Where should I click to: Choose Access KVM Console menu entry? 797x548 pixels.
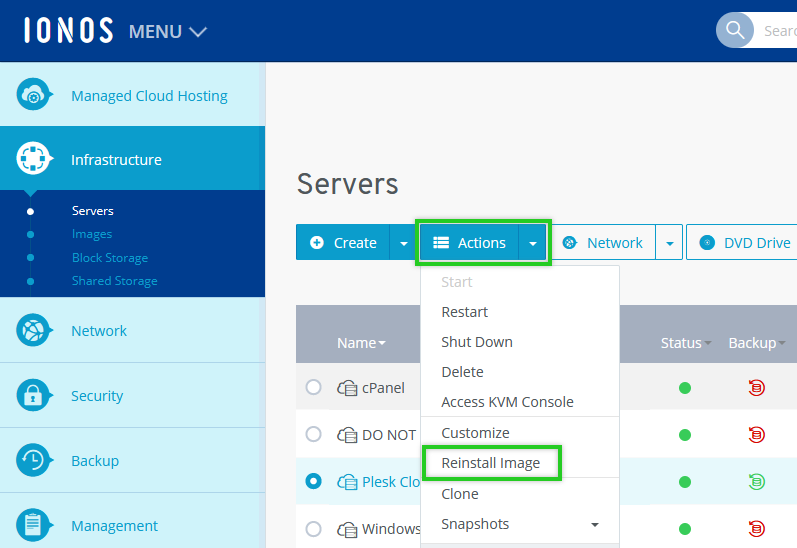(507, 402)
